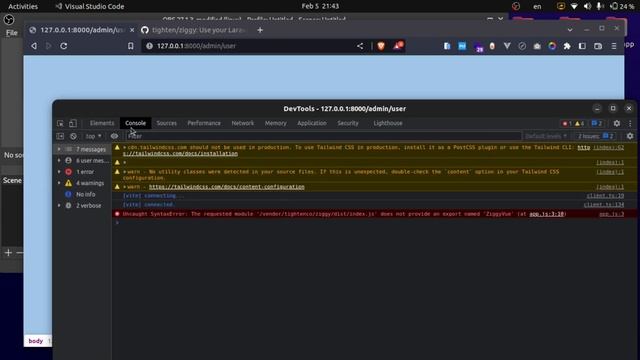Click the camera screenshot extension icon
The image size is (640, 360).
pos(537,46)
